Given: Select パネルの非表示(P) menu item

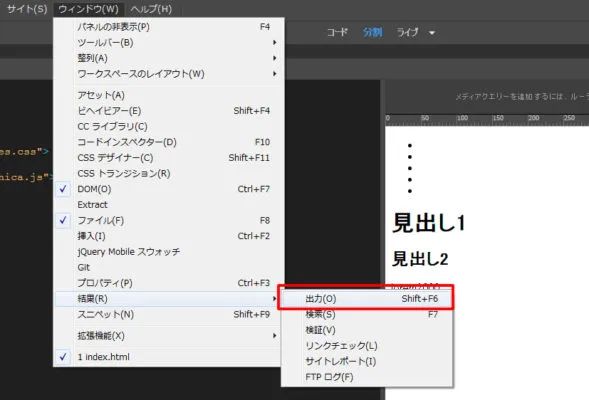Looking at the screenshot, I should pos(168,27).
